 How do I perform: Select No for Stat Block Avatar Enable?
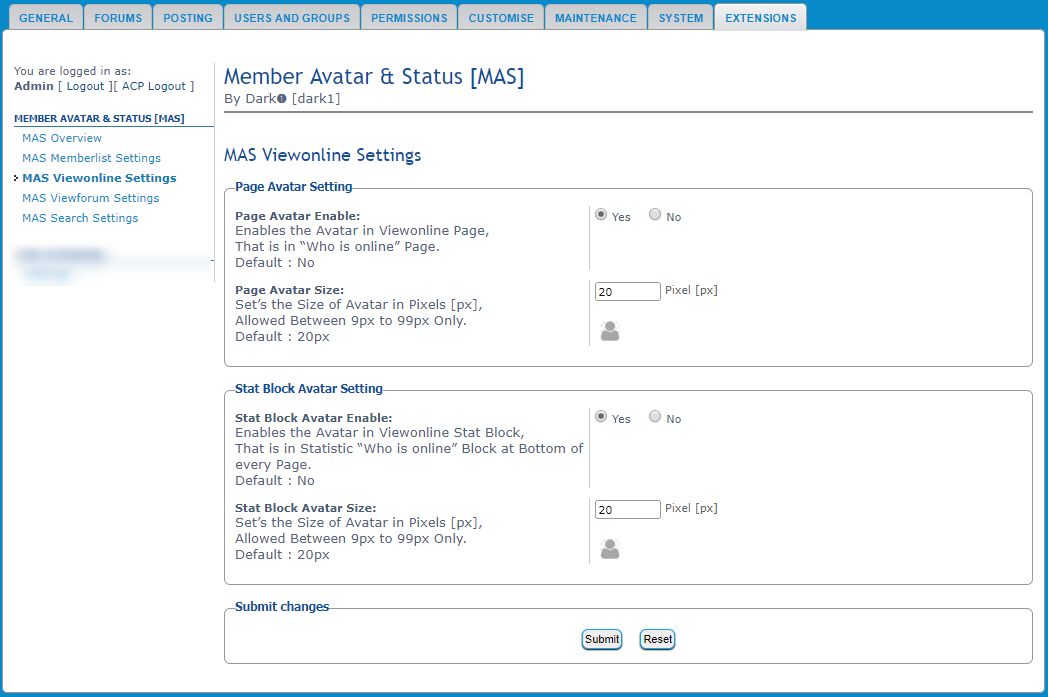click(x=655, y=417)
